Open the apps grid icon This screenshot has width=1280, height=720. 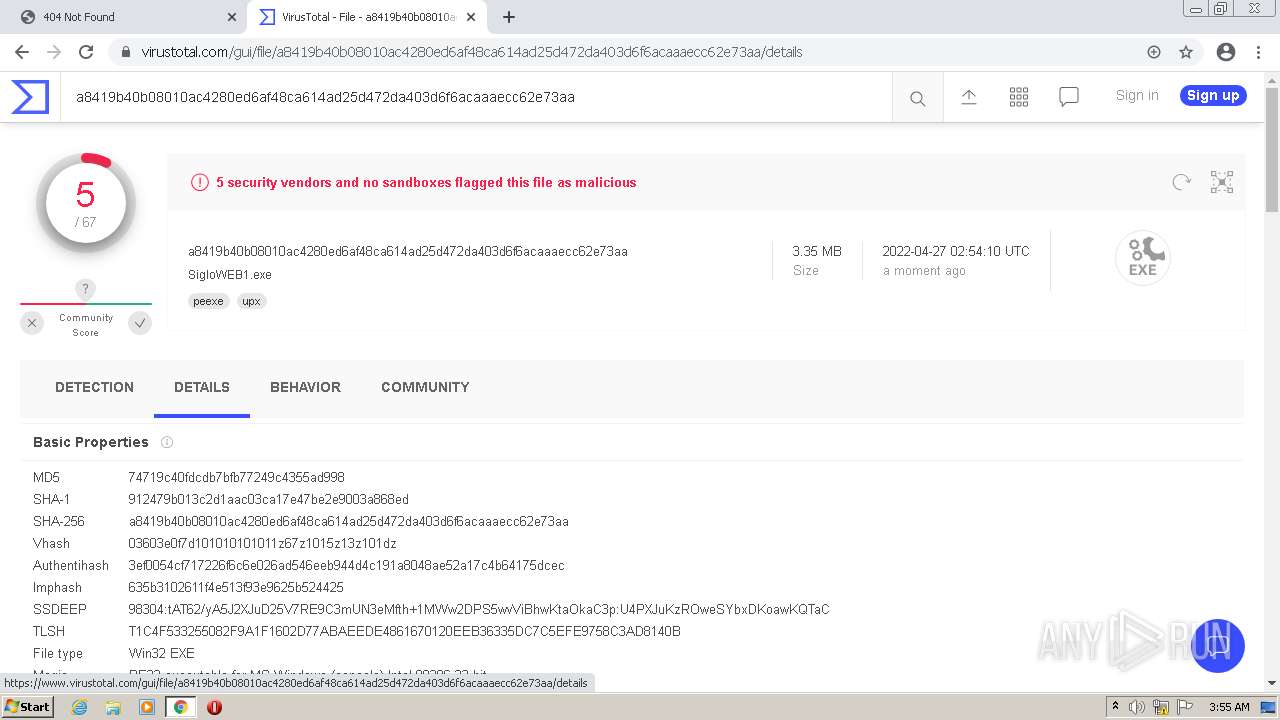pyautogui.click(x=1018, y=97)
